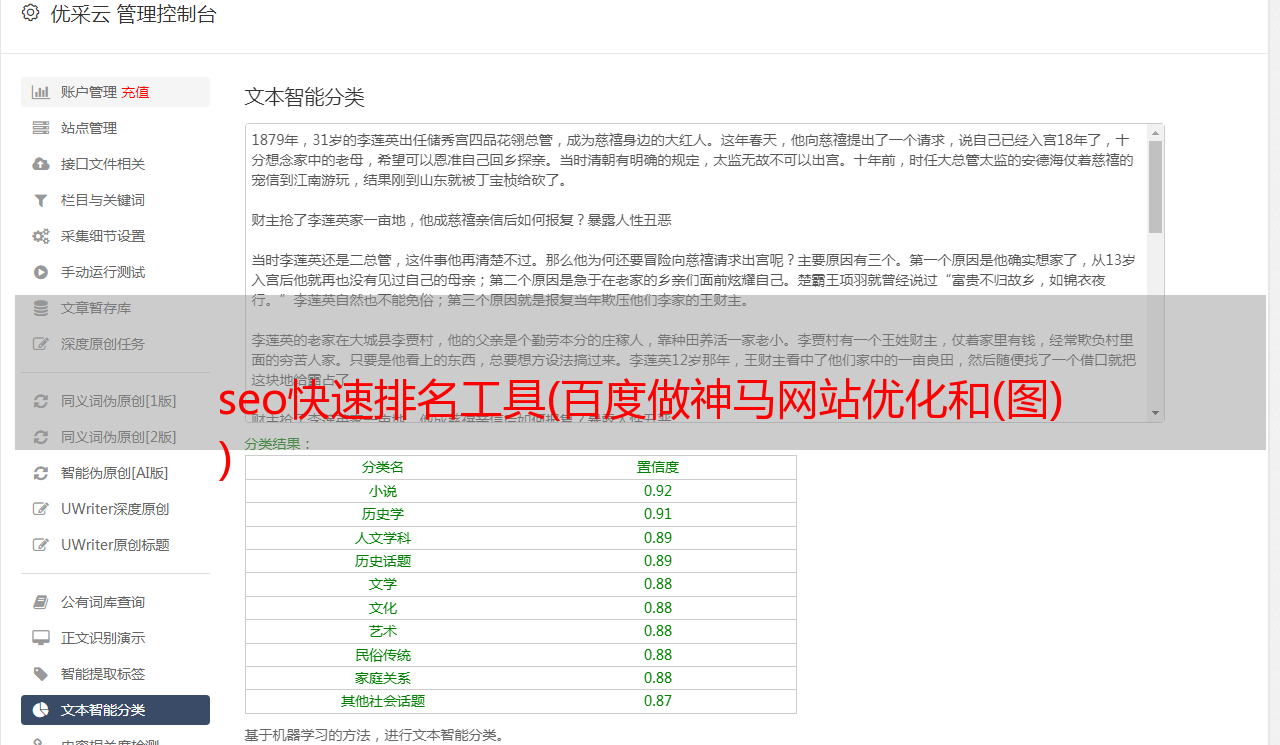Click the tag icon for 智能提取标签
This screenshot has width=1280, height=745.
(41, 674)
